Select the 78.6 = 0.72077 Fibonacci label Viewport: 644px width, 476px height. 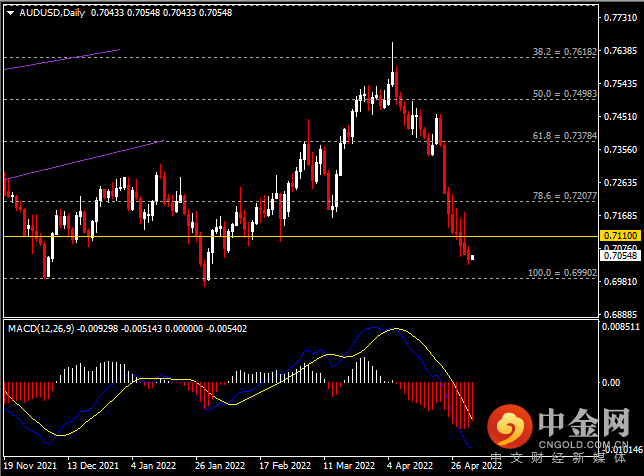coord(565,195)
